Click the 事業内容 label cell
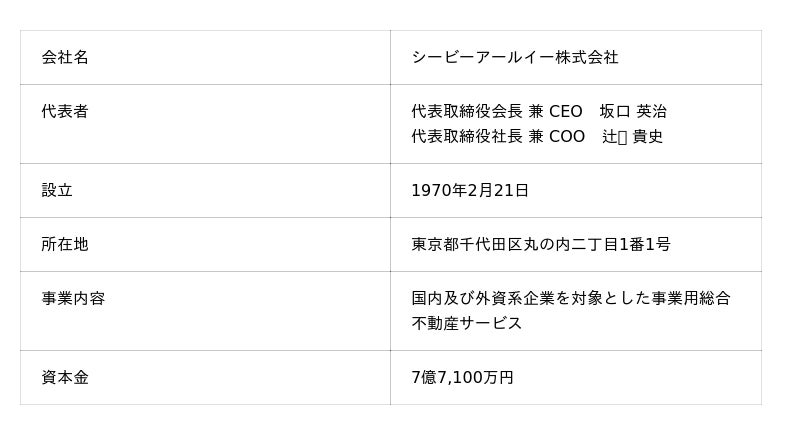This screenshot has width=800, height=435. (x=73, y=299)
